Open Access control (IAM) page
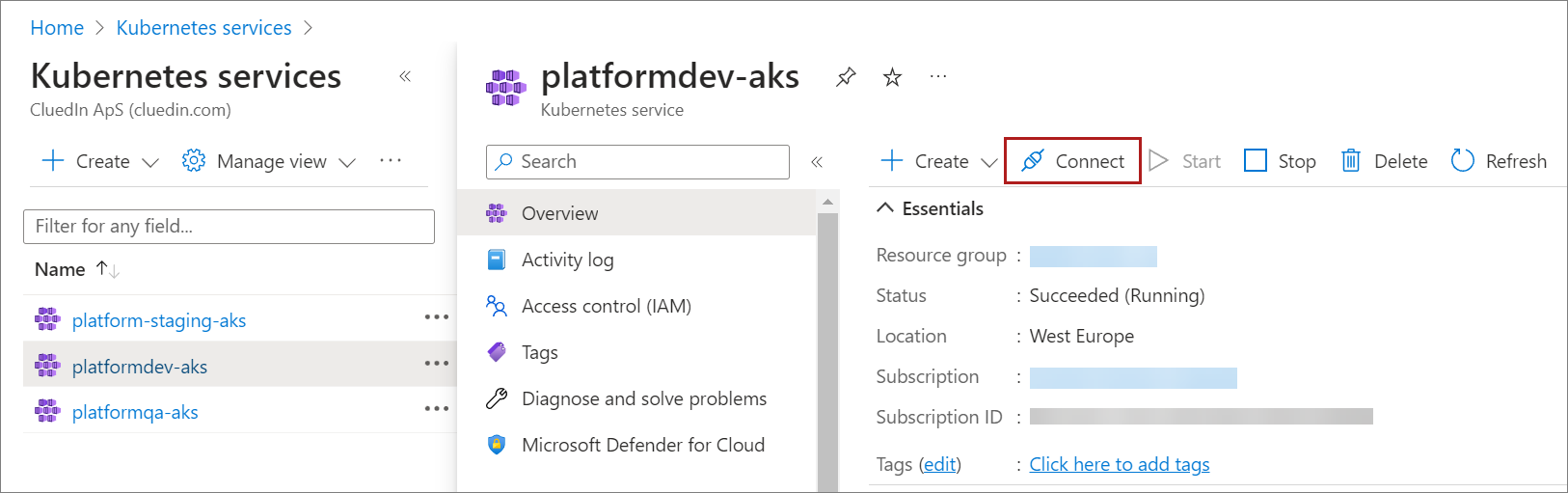The width and height of the screenshot is (1568, 493). click(x=606, y=306)
